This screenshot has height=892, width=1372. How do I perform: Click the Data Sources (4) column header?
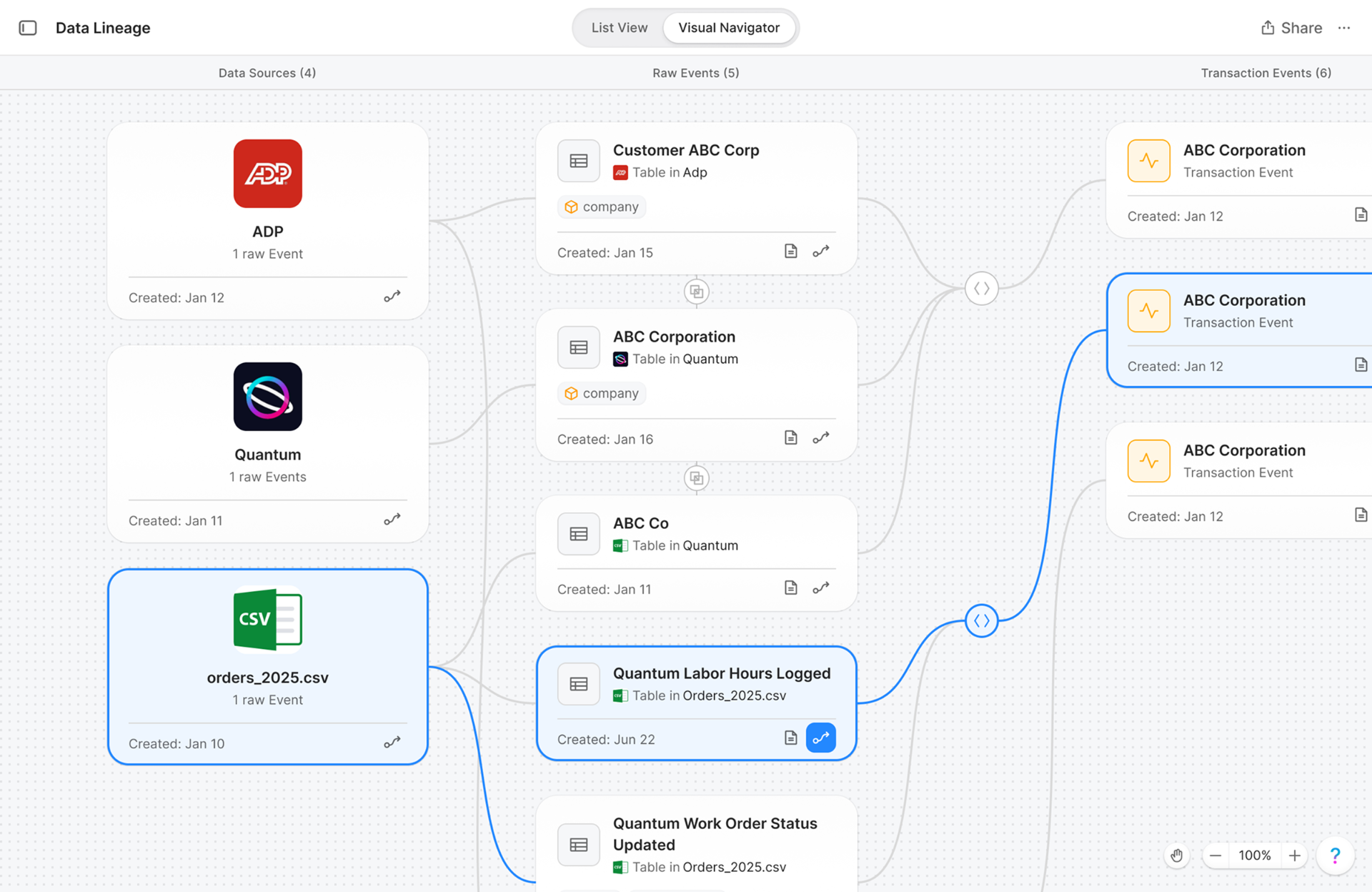[267, 73]
